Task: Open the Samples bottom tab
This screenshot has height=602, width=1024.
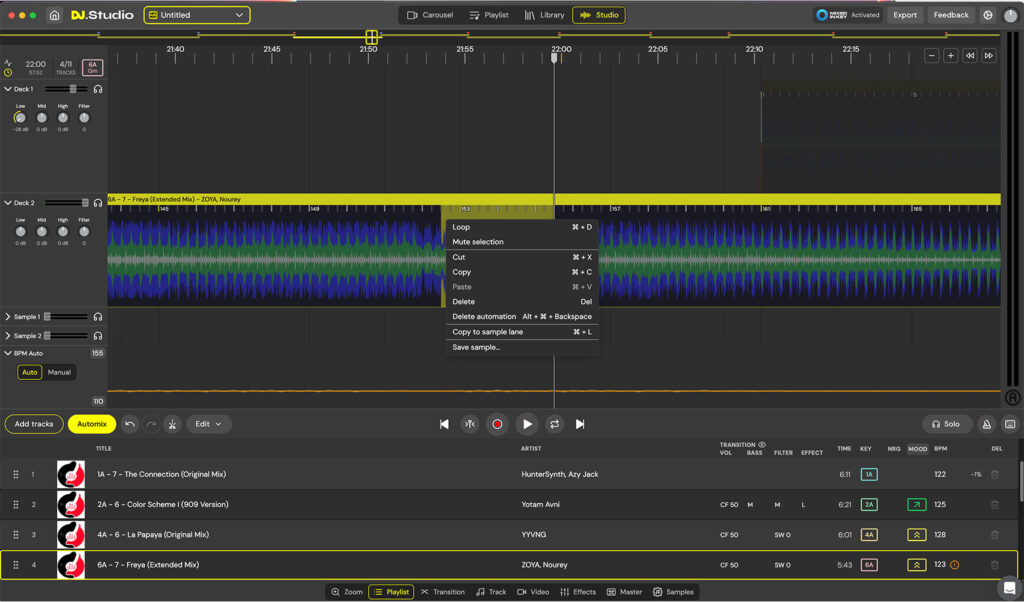Action: tap(673, 592)
